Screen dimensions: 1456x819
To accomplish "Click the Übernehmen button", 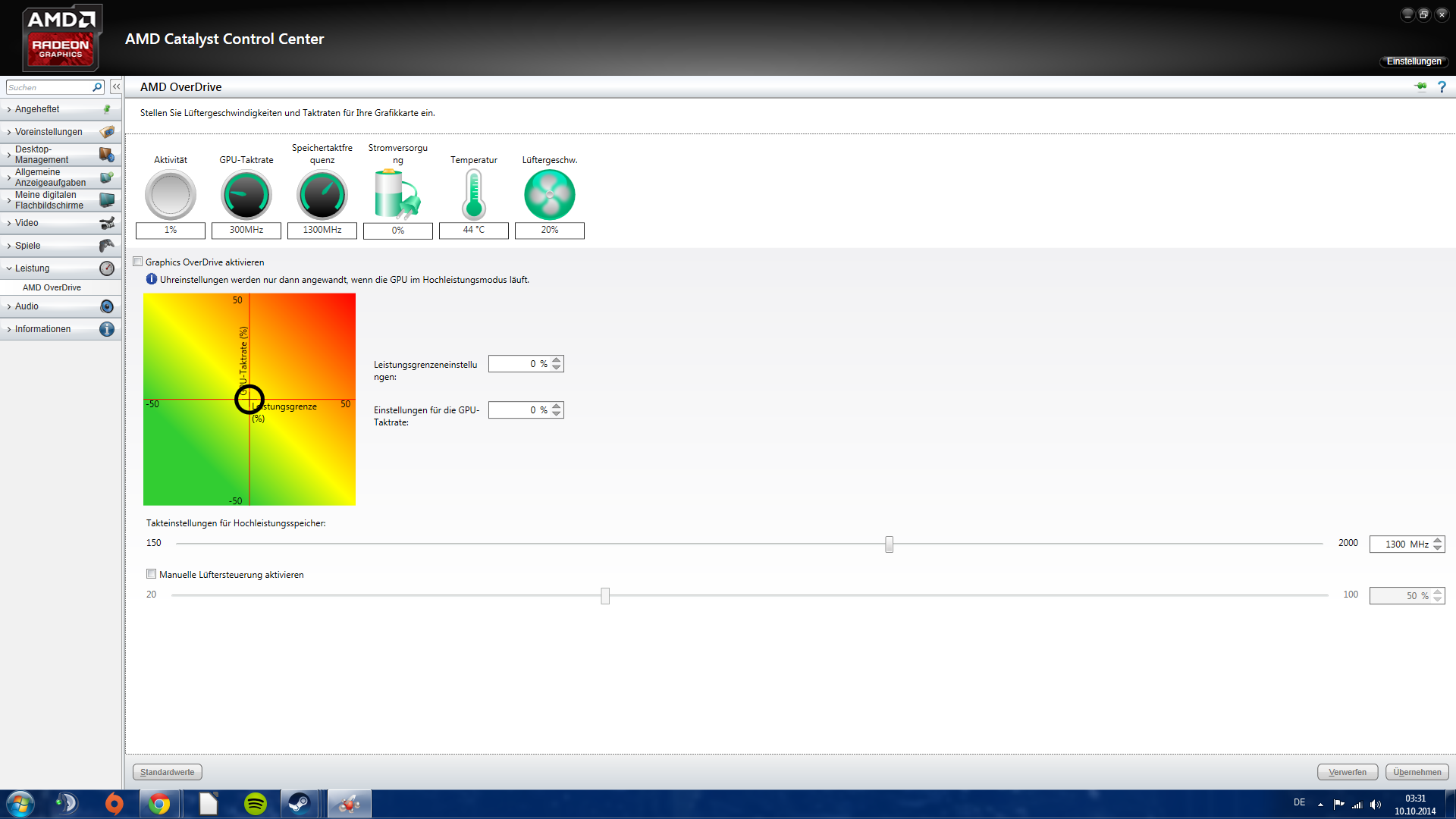I will point(1417,772).
